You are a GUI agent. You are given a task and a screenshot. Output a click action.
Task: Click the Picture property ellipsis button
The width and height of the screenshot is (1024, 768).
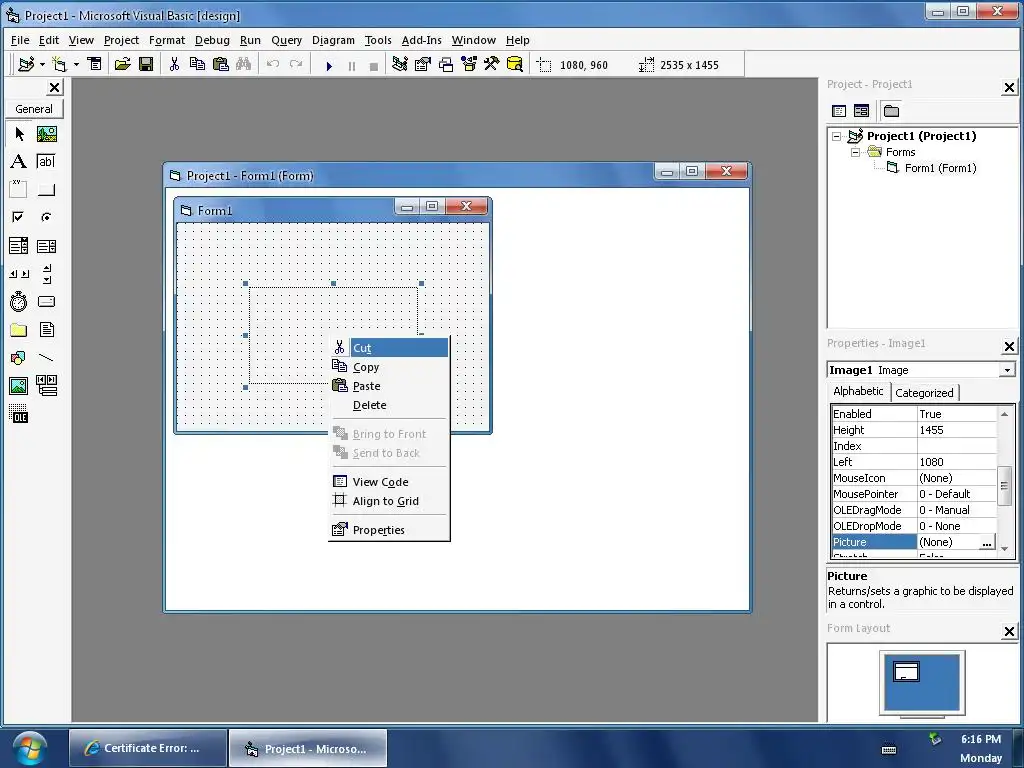987,542
